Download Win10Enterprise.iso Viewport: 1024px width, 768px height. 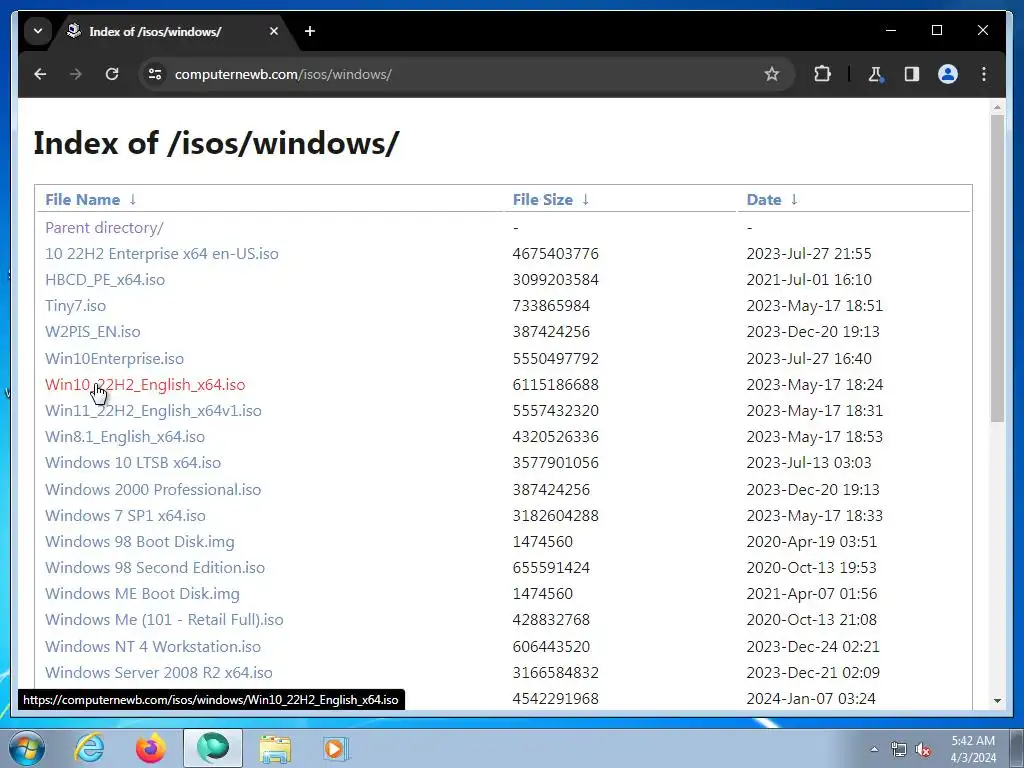pyautogui.click(x=114, y=359)
